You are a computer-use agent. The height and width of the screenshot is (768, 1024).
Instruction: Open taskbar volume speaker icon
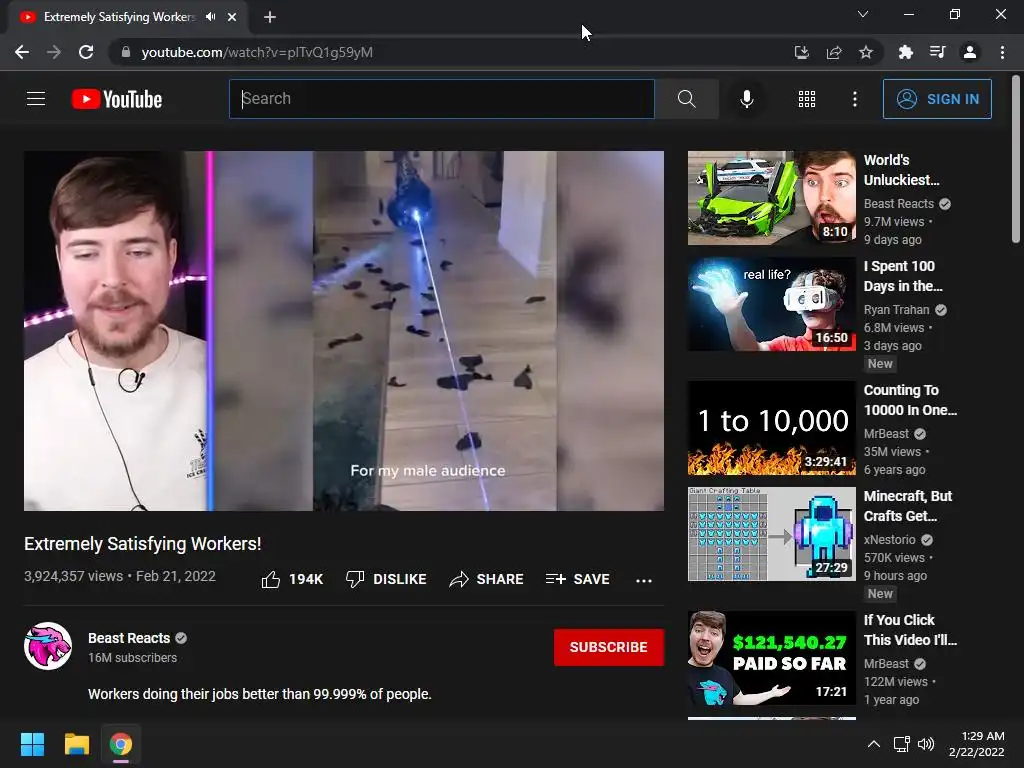click(926, 744)
